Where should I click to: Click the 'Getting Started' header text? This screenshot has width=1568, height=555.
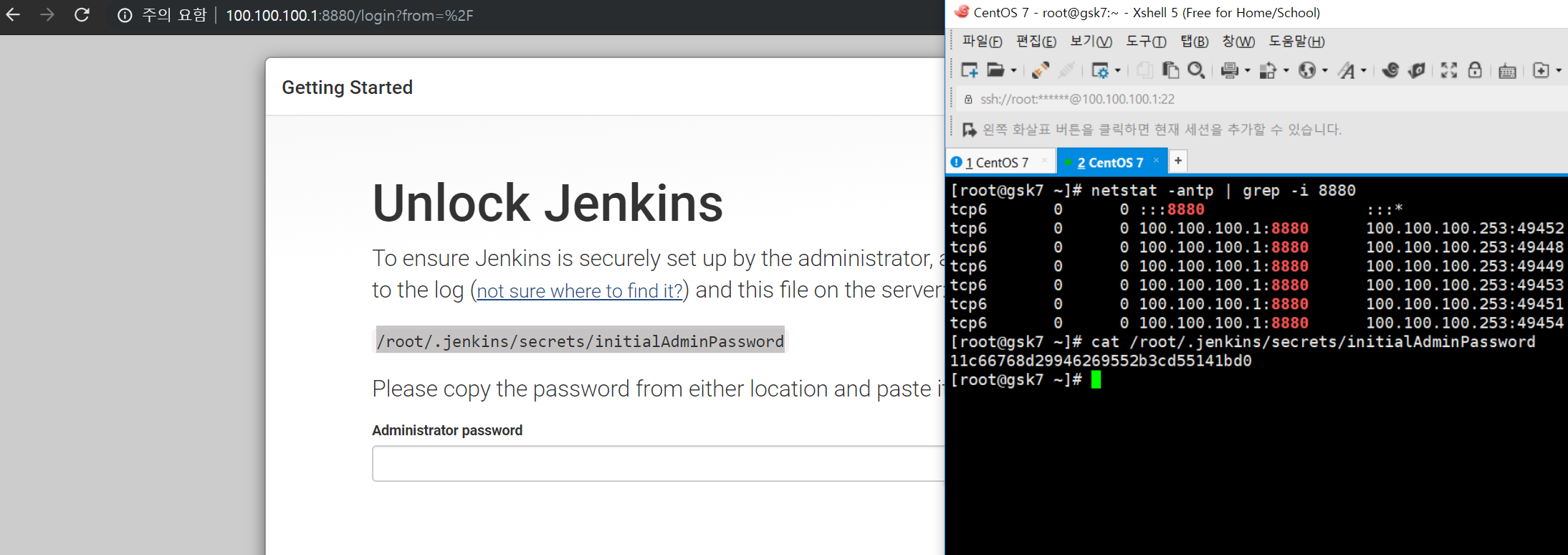click(x=347, y=87)
